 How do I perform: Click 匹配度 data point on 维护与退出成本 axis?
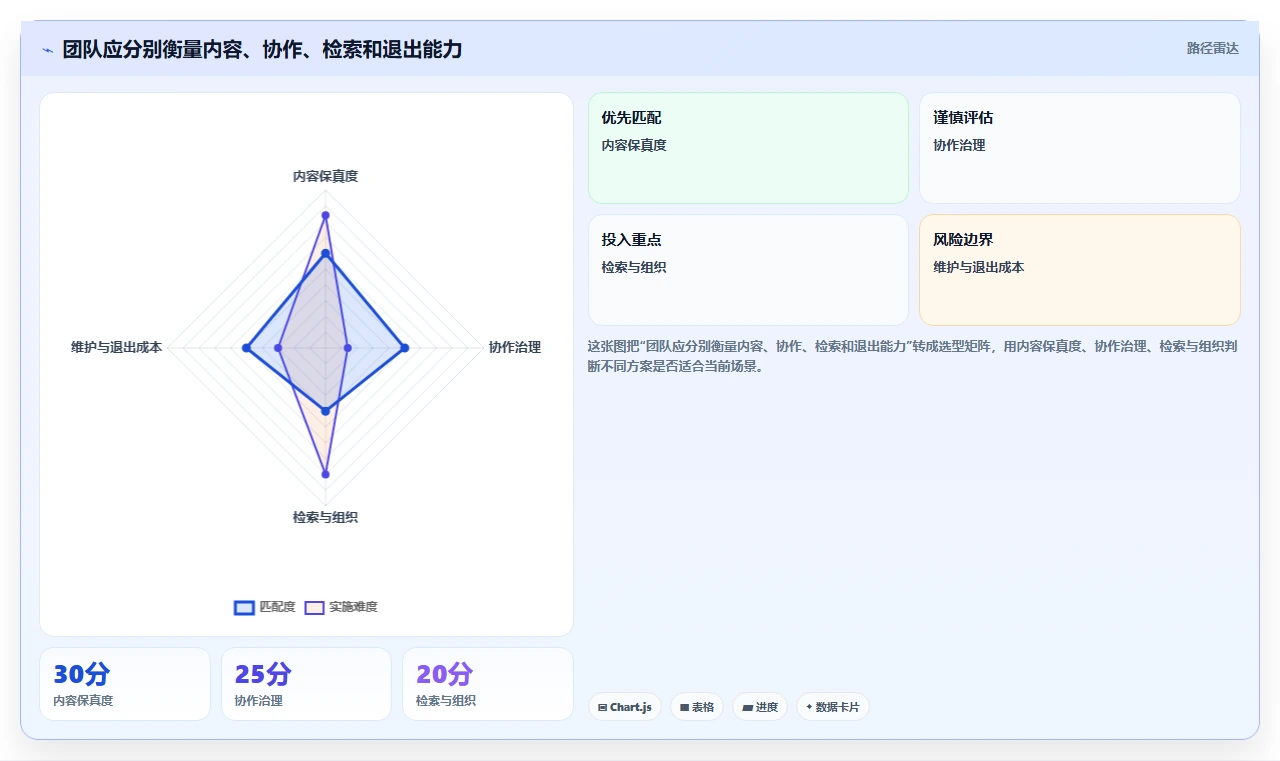click(x=246, y=348)
